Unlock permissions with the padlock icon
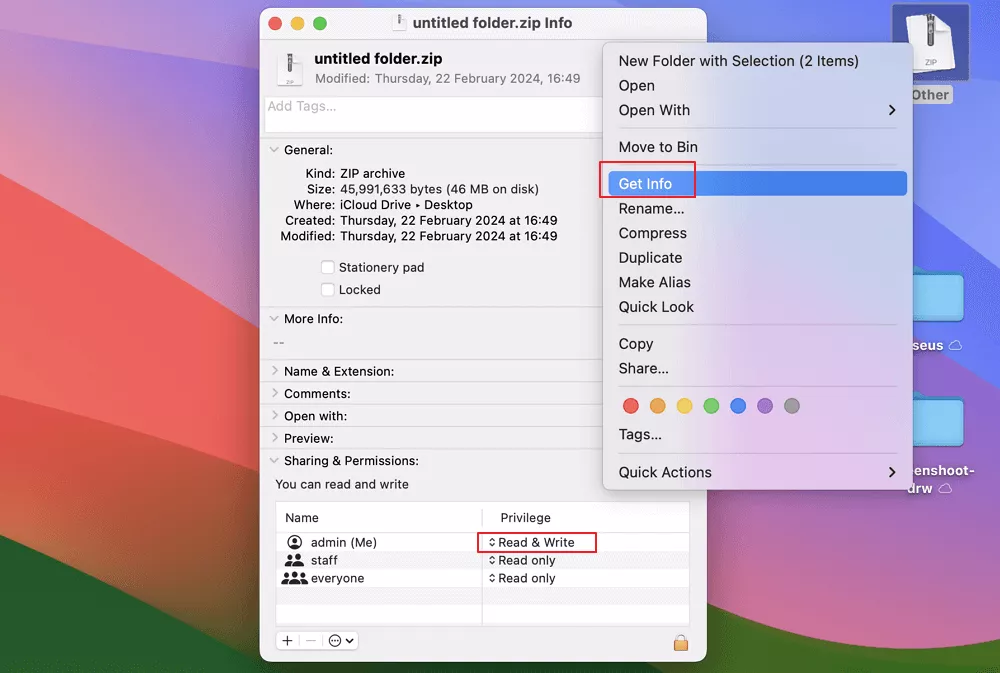1000x673 pixels. click(680, 642)
